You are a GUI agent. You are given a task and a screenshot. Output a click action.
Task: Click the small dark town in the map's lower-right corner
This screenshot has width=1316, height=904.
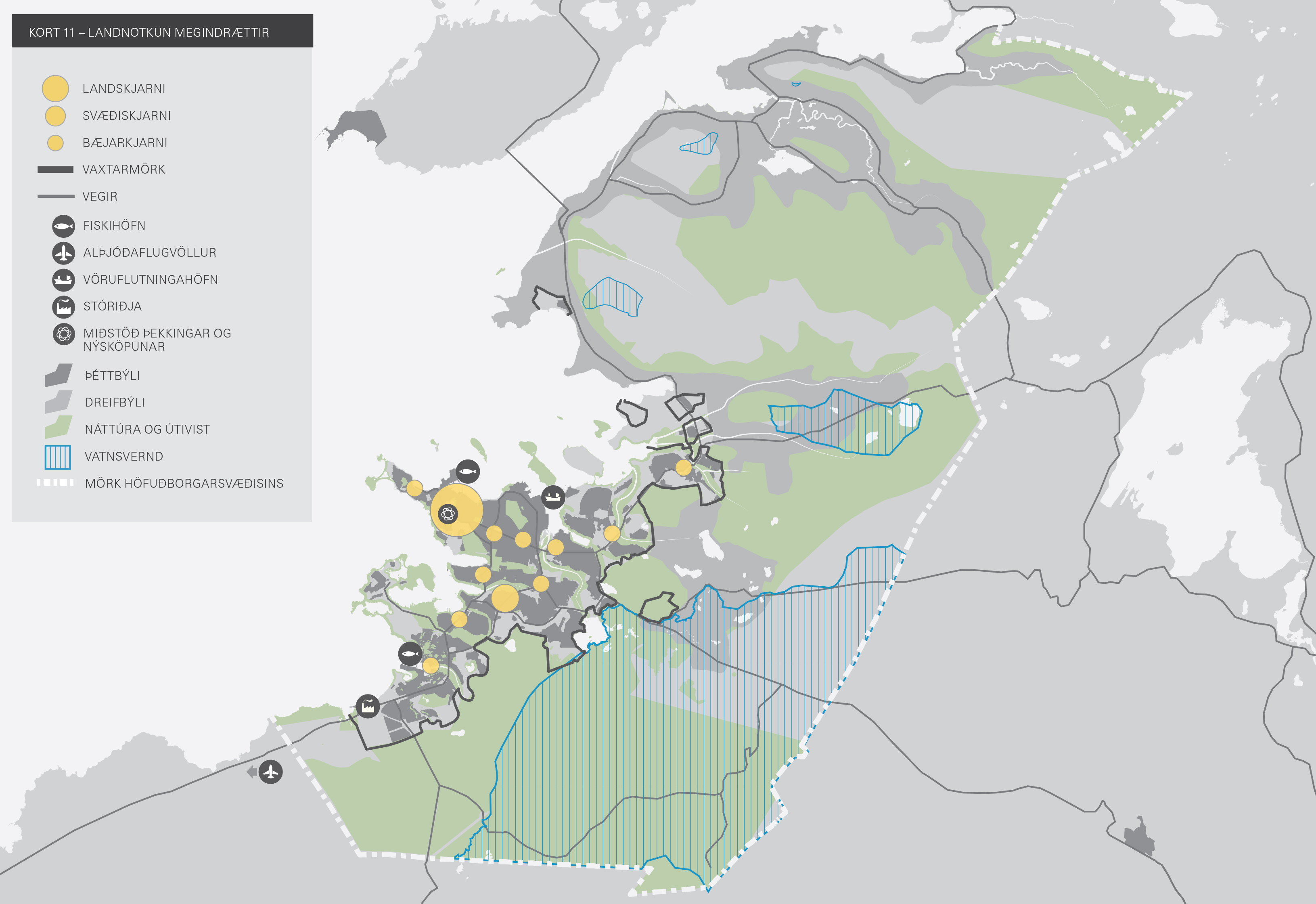(1139, 837)
